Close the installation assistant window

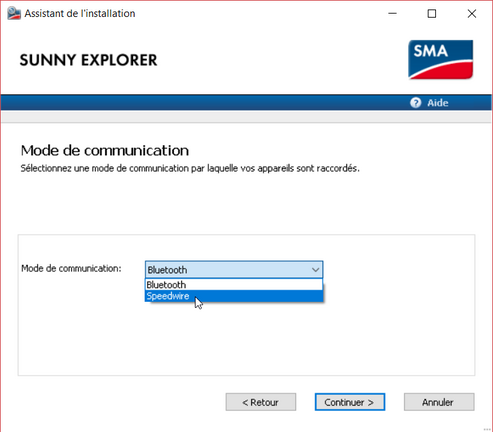pyautogui.click(x=472, y=14)
